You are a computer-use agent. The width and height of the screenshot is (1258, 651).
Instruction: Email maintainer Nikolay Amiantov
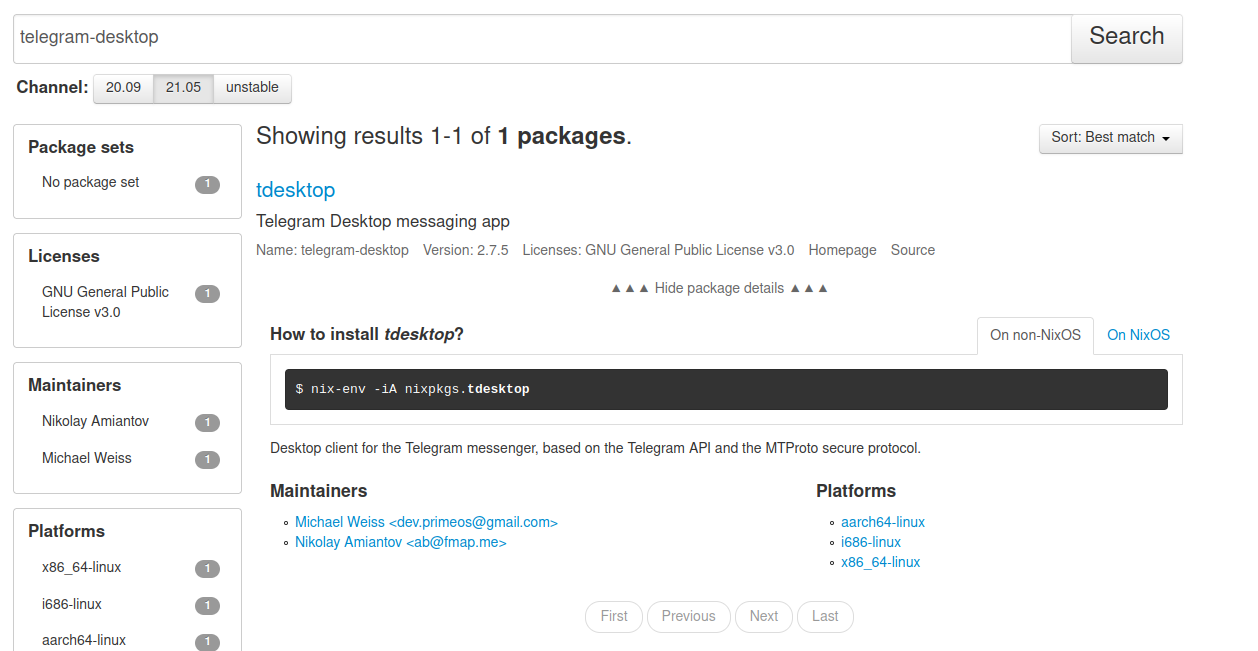(x=400, y=542)
